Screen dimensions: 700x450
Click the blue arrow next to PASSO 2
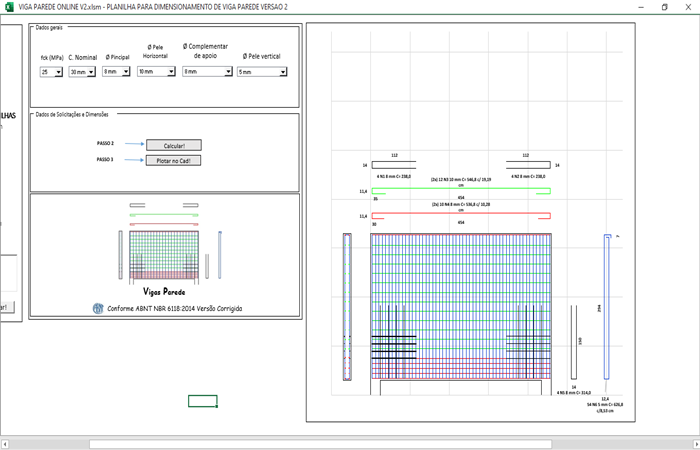[132, 144]
